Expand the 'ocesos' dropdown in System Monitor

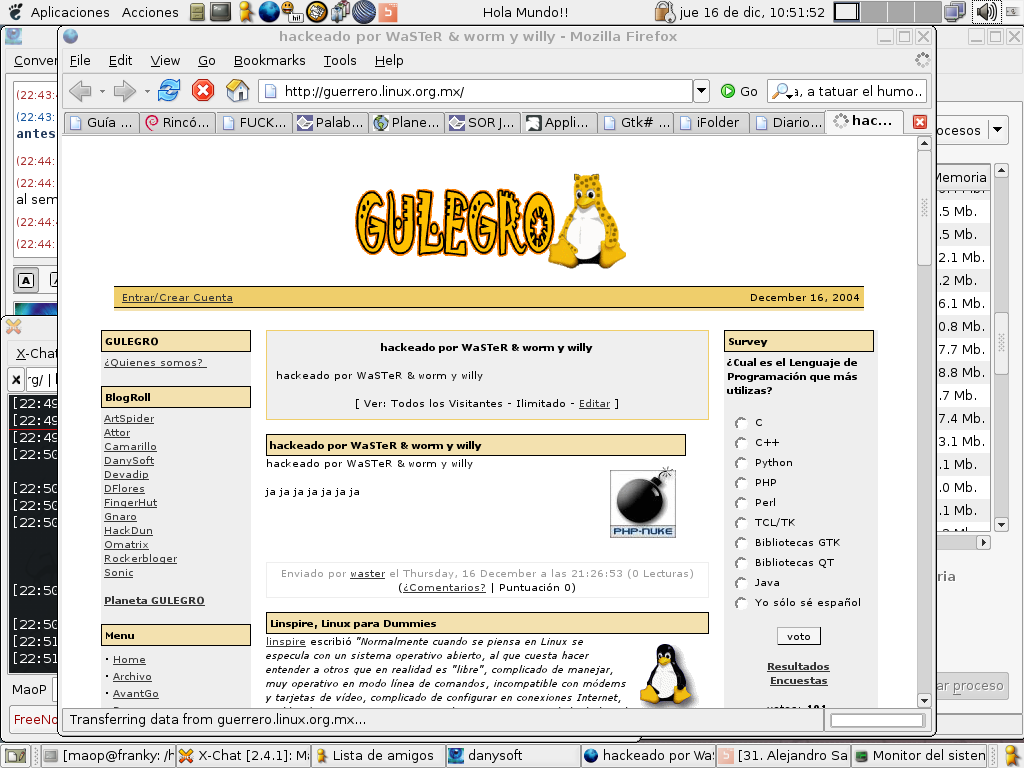pos(997,130)
